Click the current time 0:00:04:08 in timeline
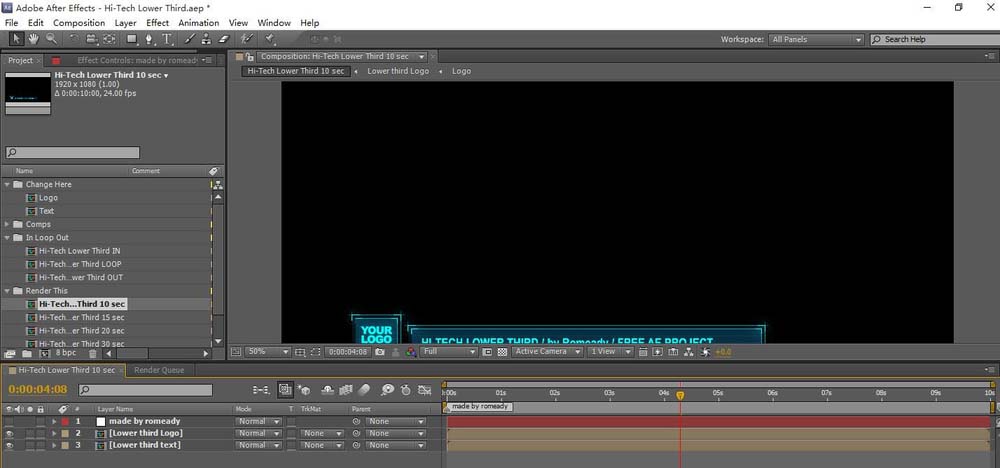 pyautogui.click(x=38, y=390)
